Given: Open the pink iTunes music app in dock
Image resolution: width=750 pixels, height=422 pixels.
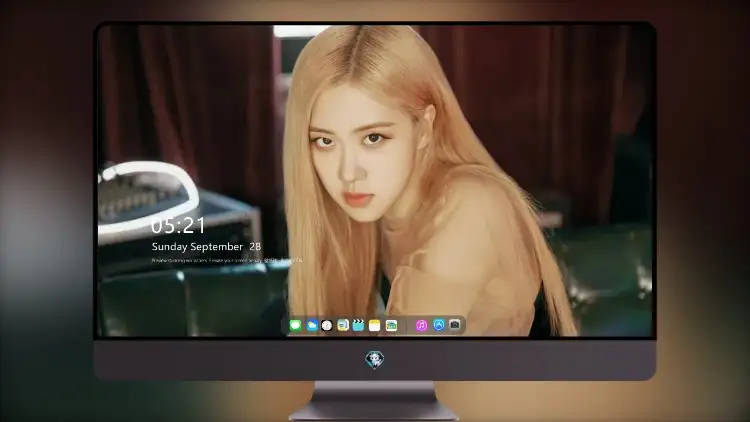Looking at the screenshot, I should pos(421,325).
